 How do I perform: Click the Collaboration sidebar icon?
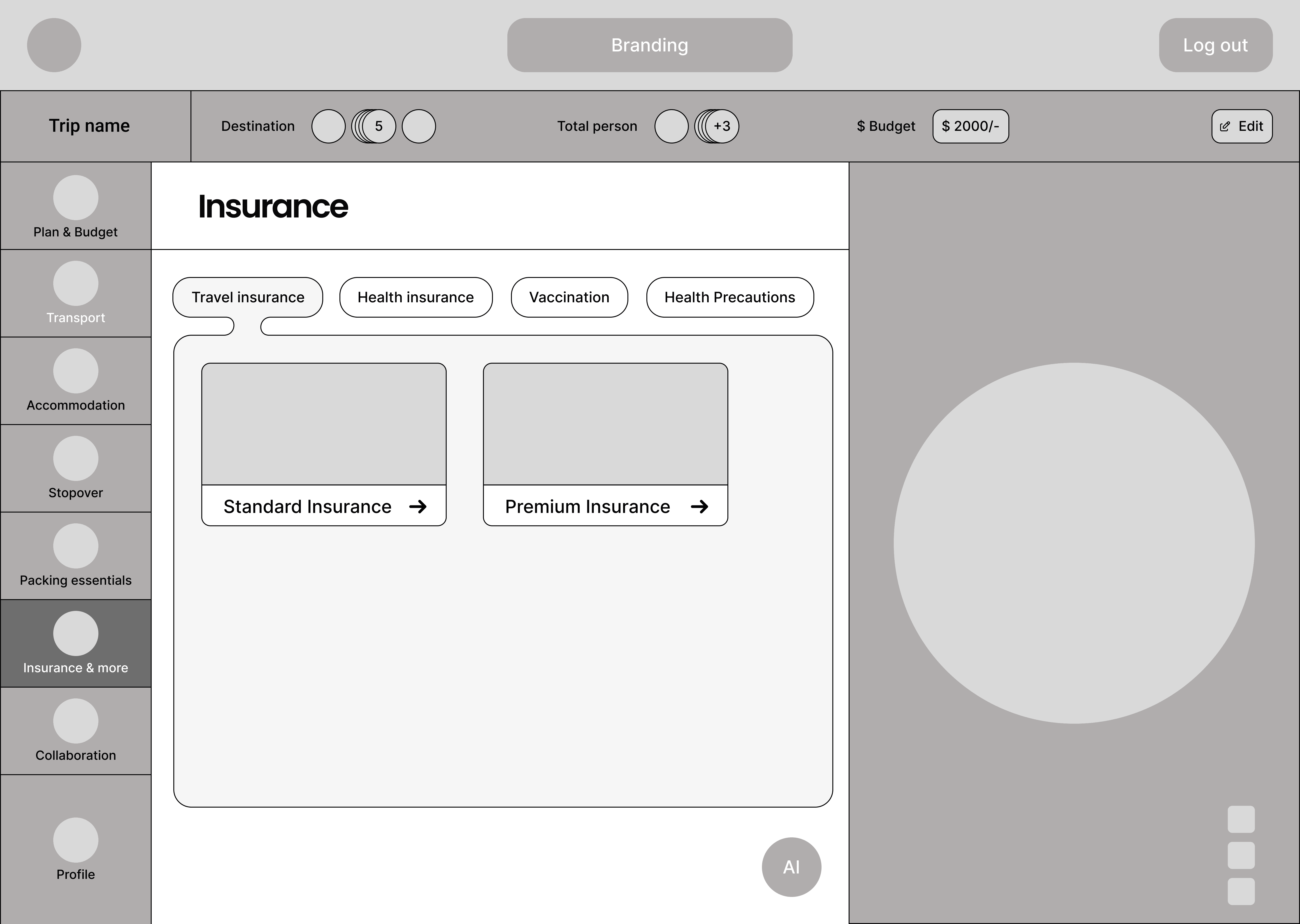(x=75, y=721)
